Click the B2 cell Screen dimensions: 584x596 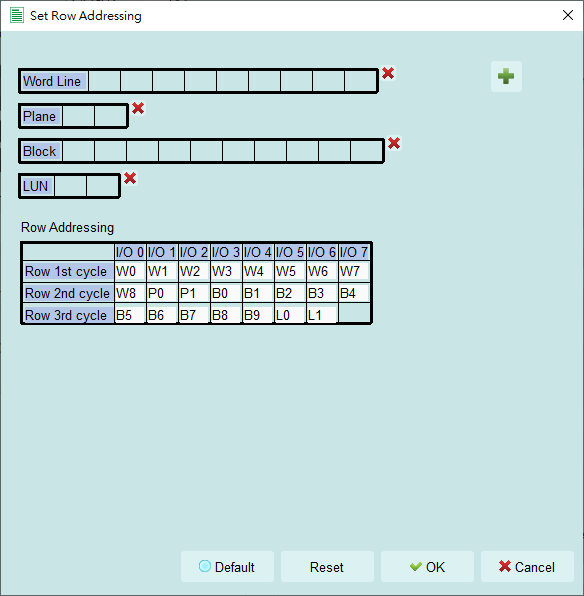click(290, 293)
